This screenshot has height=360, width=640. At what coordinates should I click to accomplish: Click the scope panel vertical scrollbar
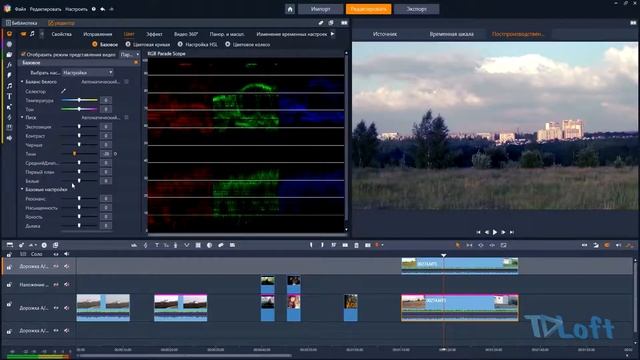[x=346, y=141]
